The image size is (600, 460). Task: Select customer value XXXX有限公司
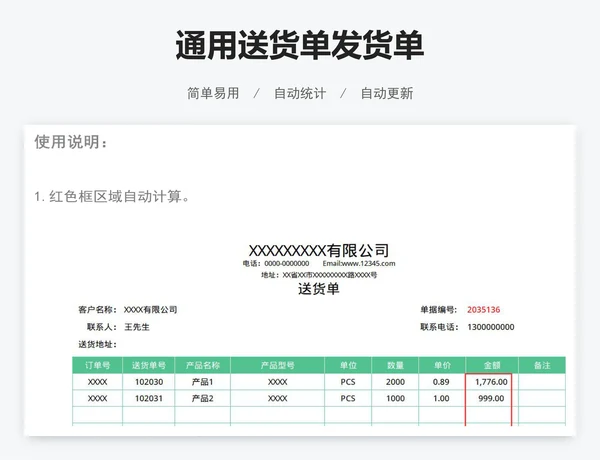point(150,310)
